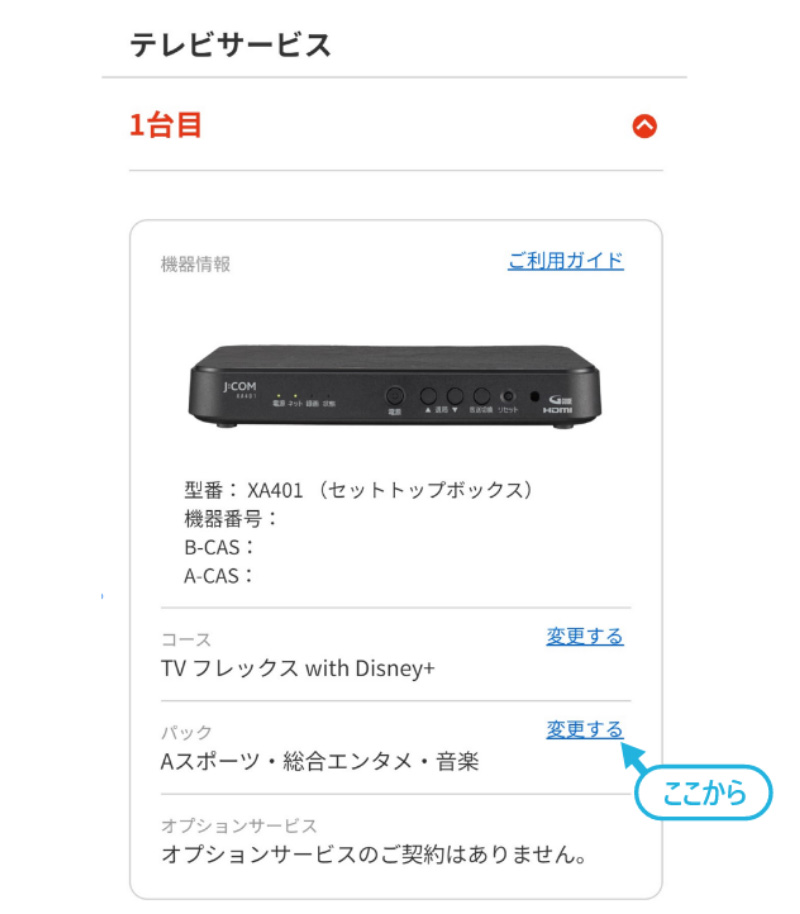This screenshot has width=800, height=914.
Task: Click the J:COM logo on the device
Action: [x=240, y=387]
